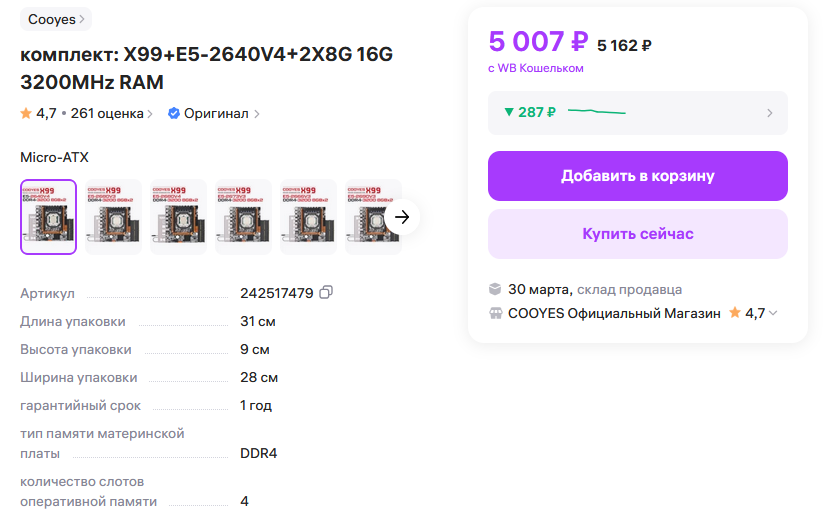Open the 261 оценка reviews link
The height and width of the screenshot is (513, 832).
point(111,113)
